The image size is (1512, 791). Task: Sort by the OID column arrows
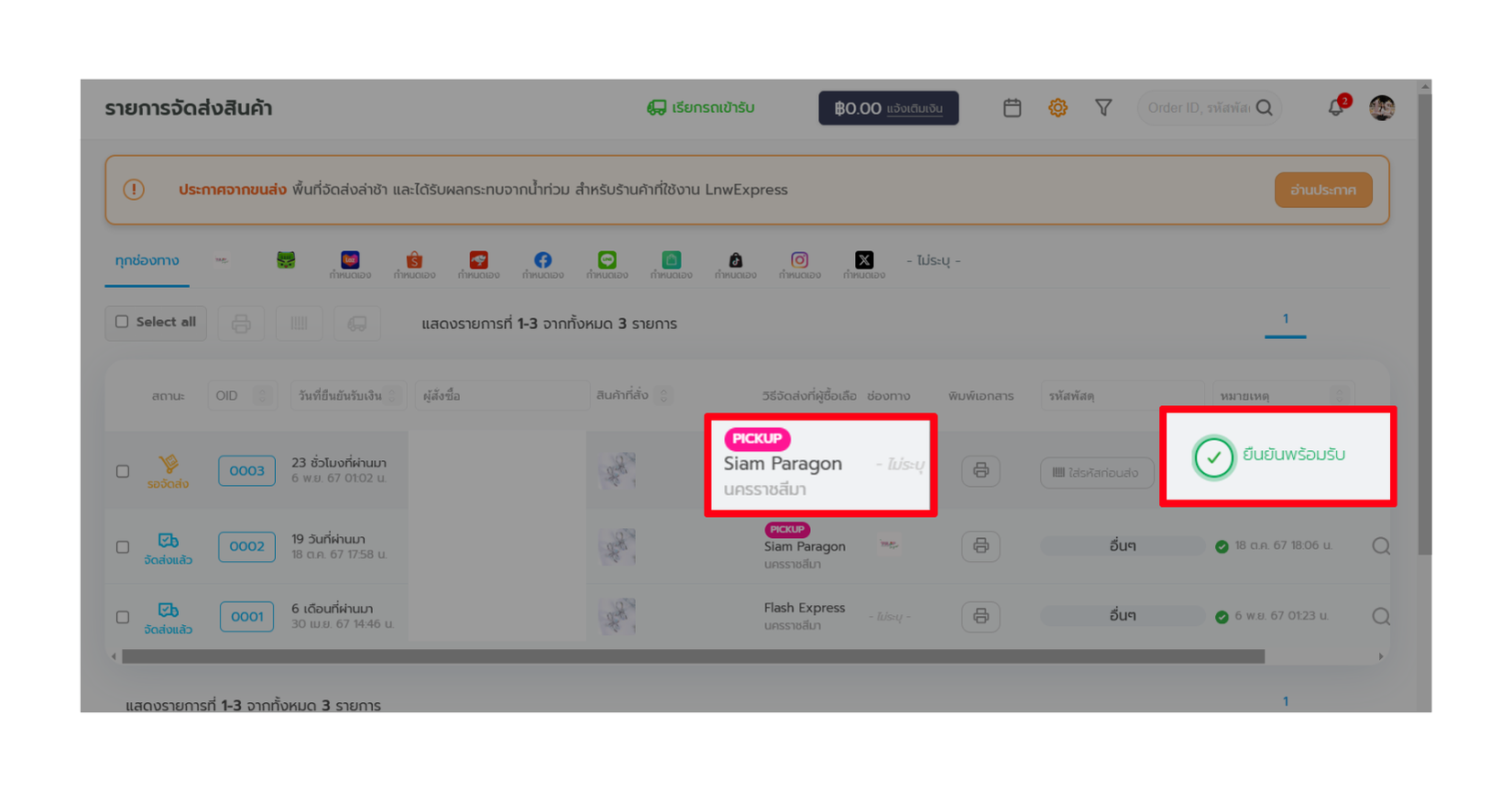pos(262,396)
